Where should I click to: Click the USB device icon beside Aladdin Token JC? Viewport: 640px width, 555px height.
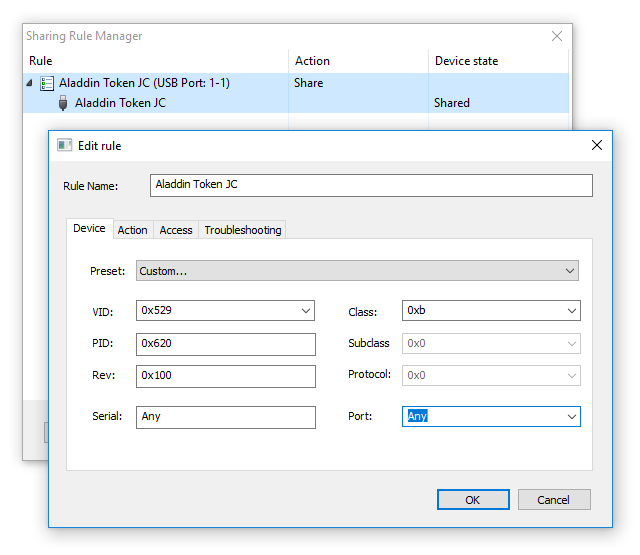pyautogui.click(x=63, y=103)
